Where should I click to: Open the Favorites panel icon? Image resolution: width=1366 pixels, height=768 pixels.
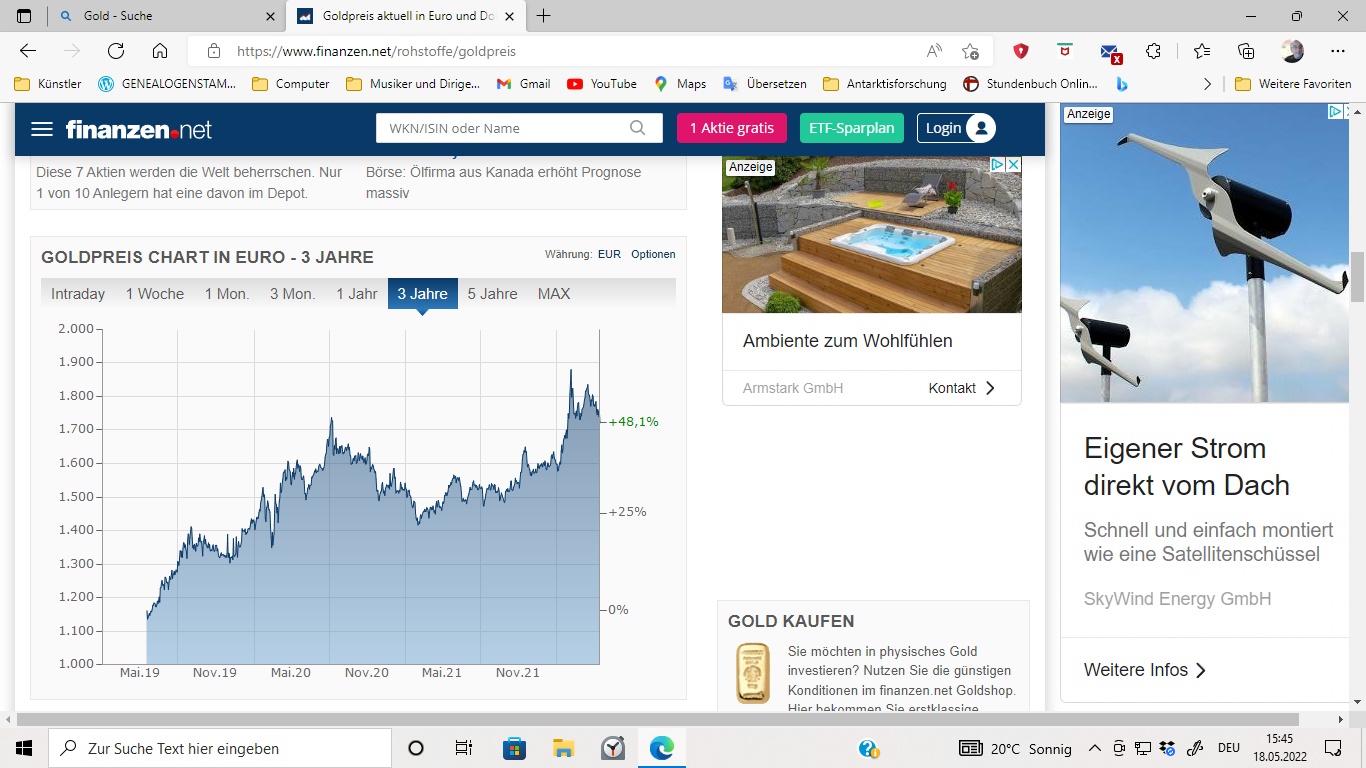(1202, 51)
